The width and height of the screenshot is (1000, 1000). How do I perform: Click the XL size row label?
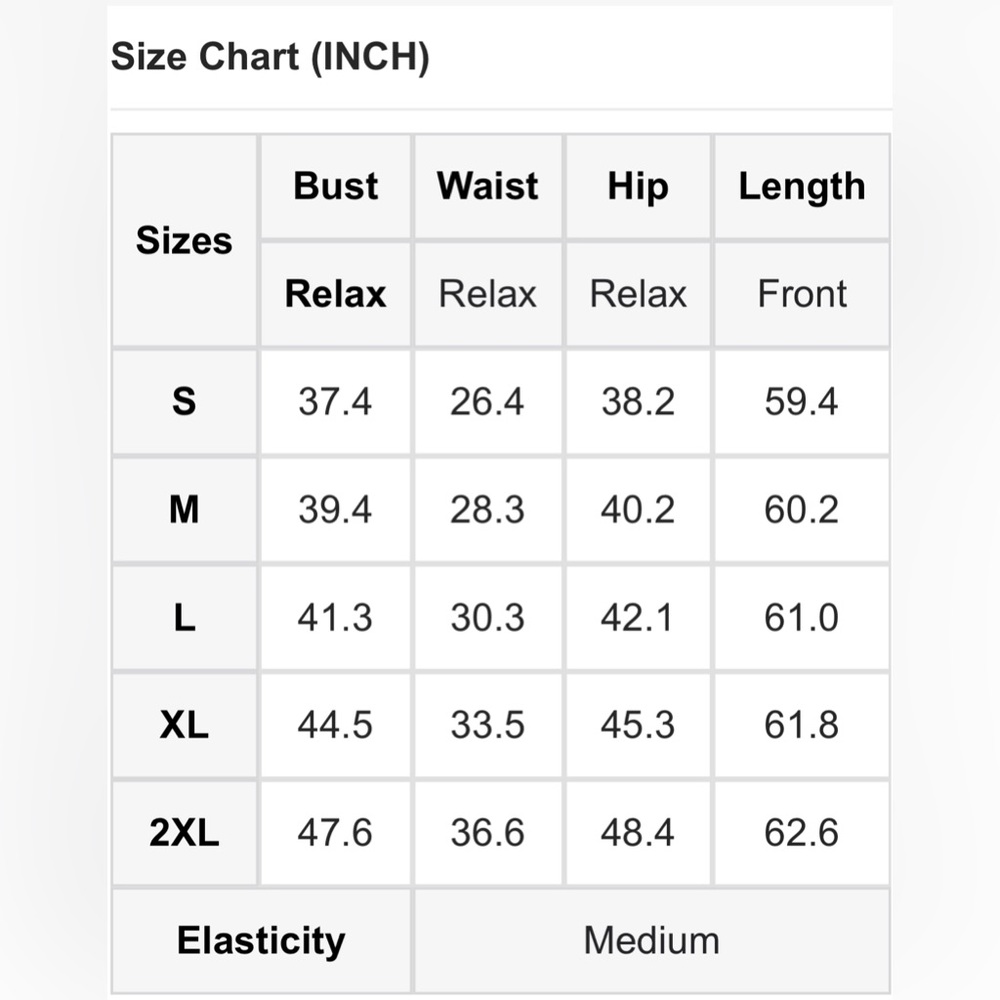[184, 725]
